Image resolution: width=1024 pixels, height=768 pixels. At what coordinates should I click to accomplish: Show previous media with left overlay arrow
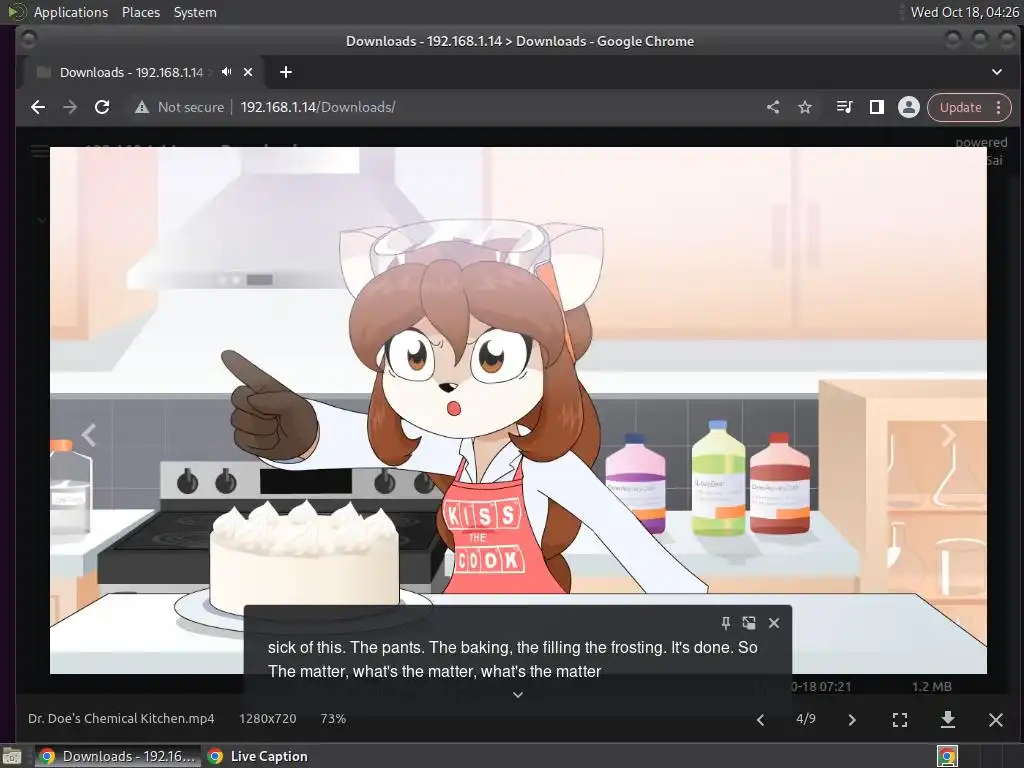click(89, 435)
